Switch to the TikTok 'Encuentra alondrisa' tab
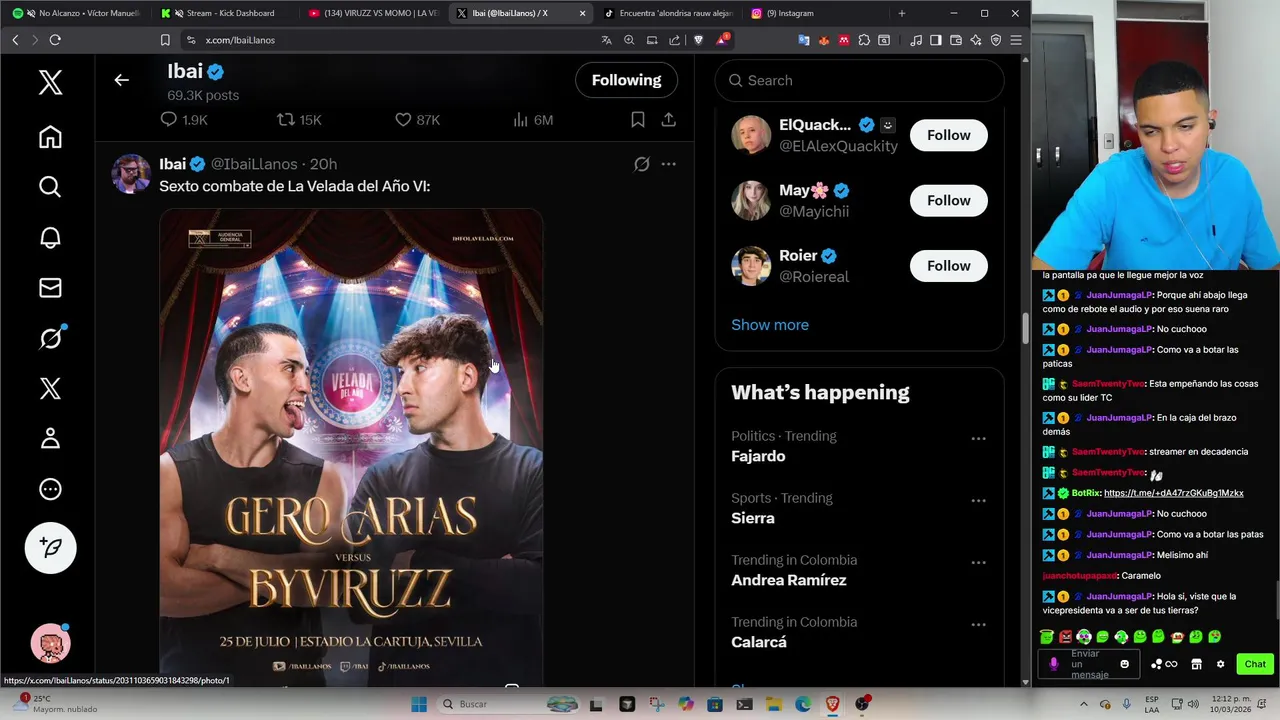The image size is (1280, 720). pyautogui.click(x=668, y=13)
